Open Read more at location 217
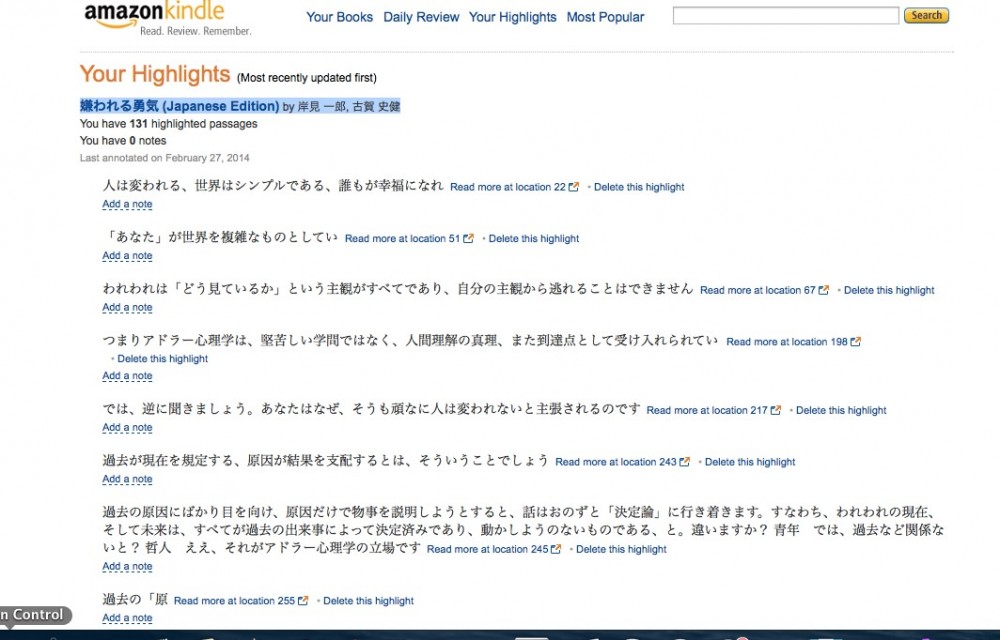 pos(707,411)
